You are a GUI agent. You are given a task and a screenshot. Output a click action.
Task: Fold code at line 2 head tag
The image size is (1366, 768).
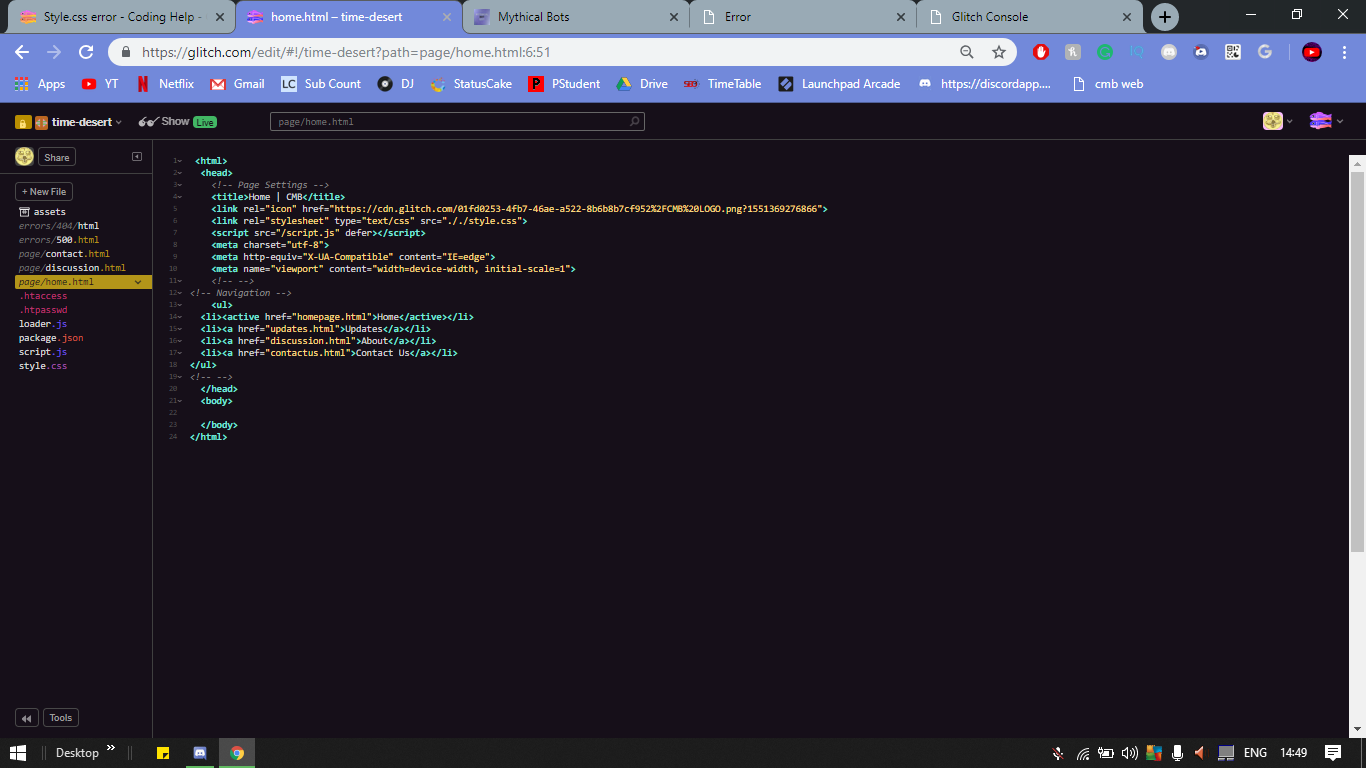coord(179,173)
